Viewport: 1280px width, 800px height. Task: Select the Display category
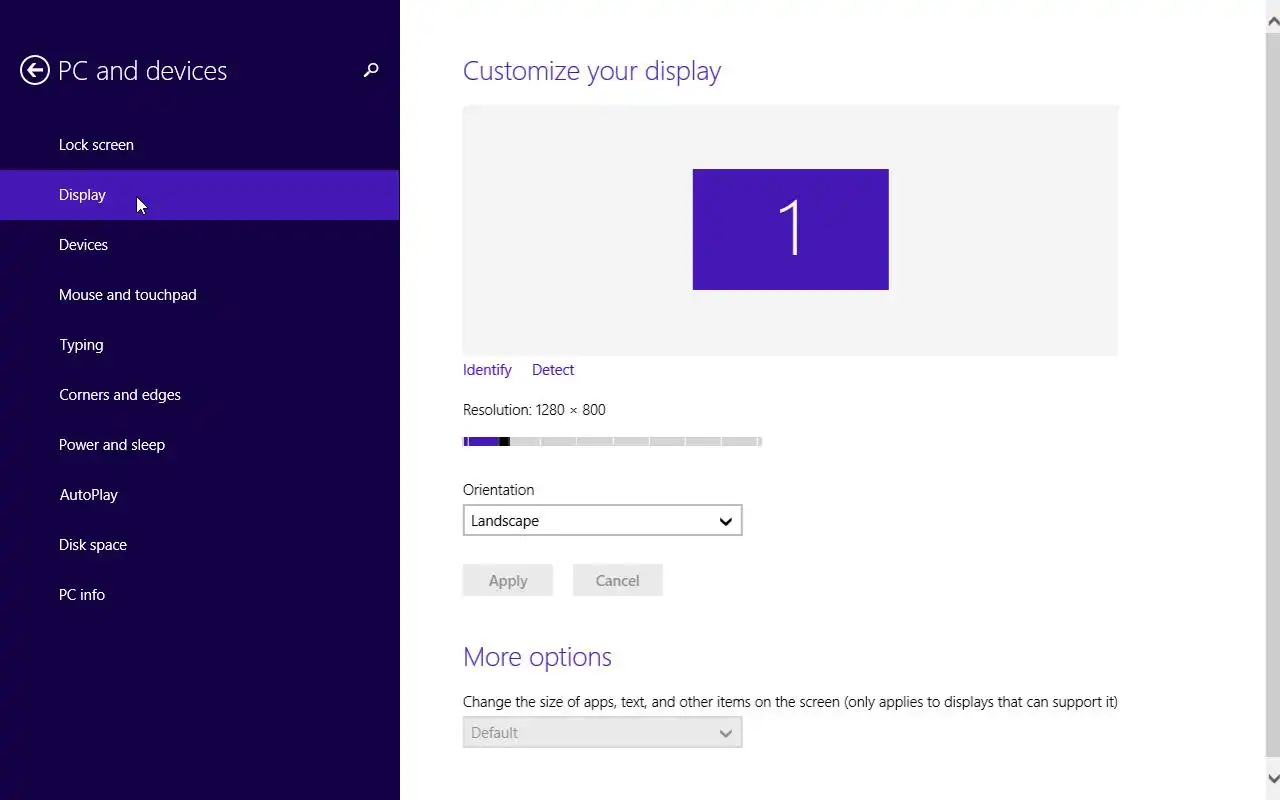pos(200,195)
